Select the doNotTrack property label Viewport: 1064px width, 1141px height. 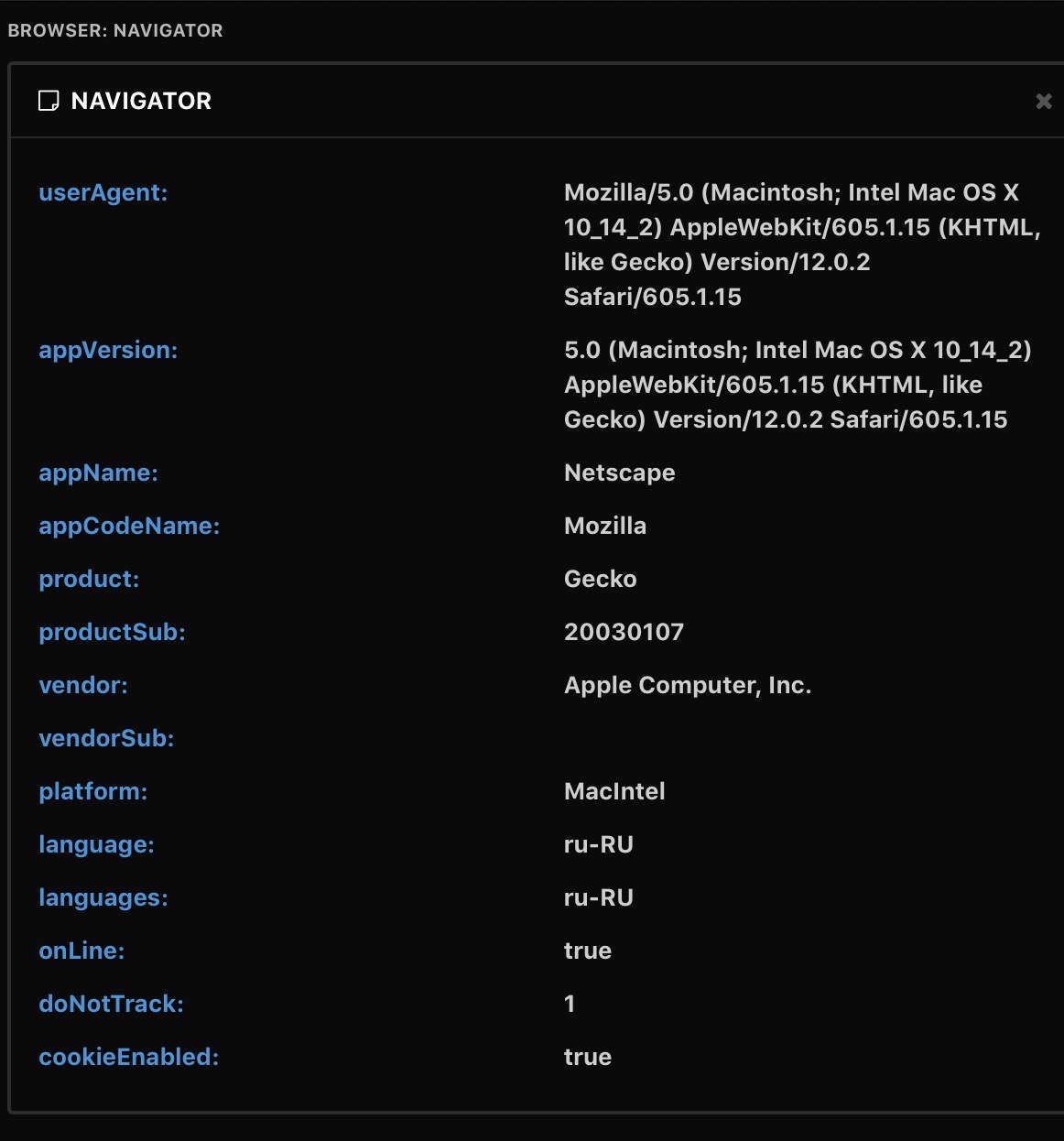tap(111, 1004)
